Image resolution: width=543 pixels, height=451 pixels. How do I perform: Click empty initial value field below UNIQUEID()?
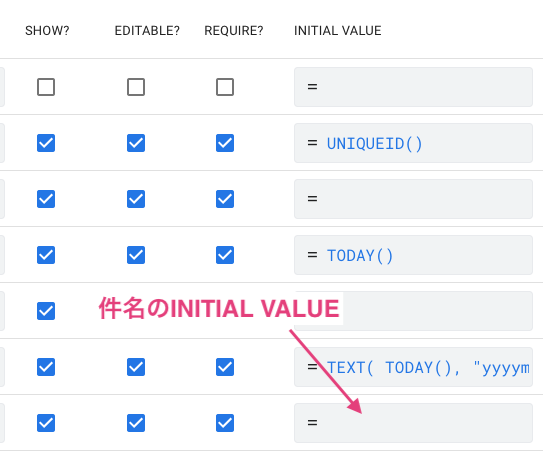[x=413, y=199]
